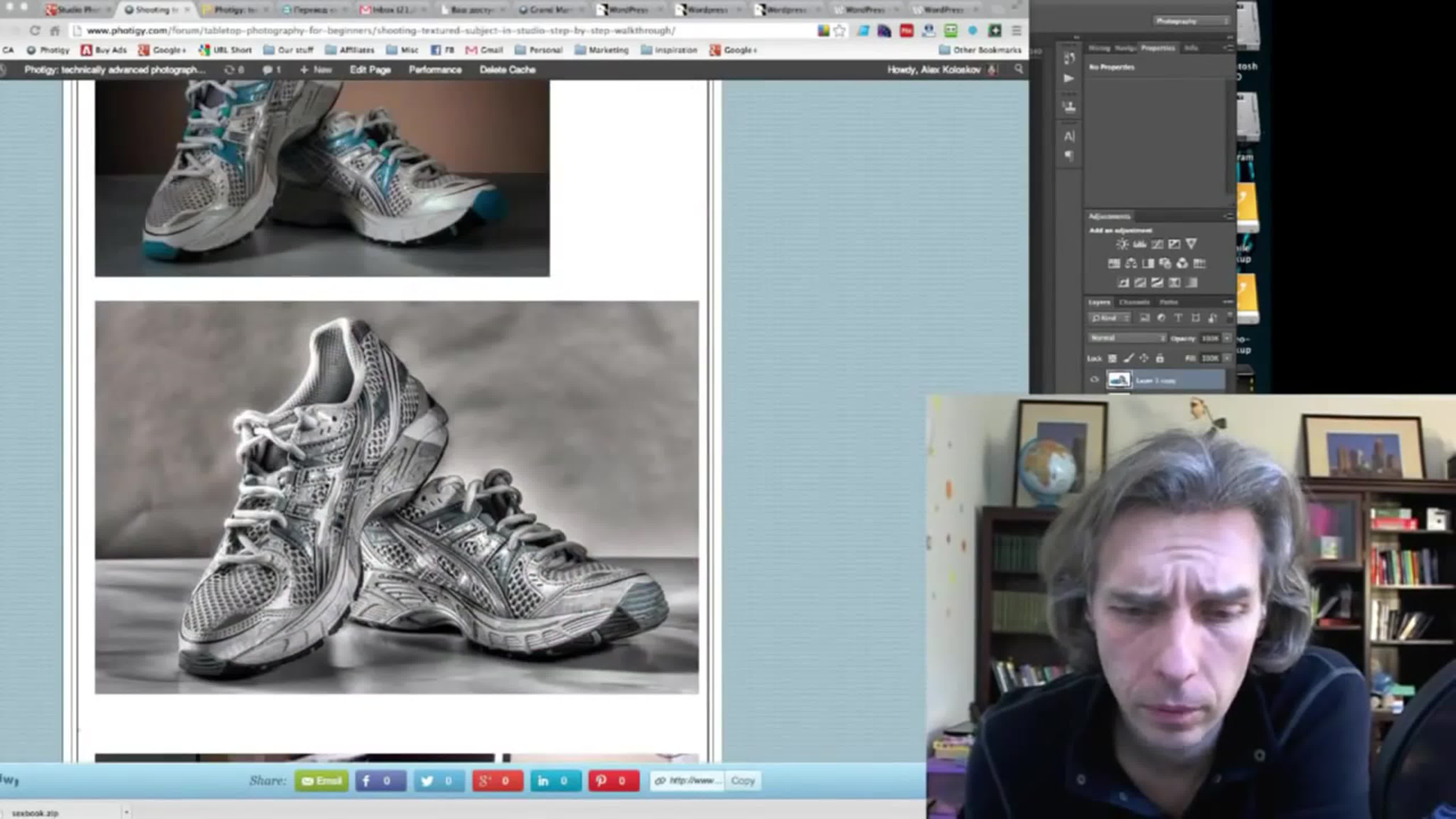
Task: Add a Hue/Saturation adjustment
Action: (1113, 263)
